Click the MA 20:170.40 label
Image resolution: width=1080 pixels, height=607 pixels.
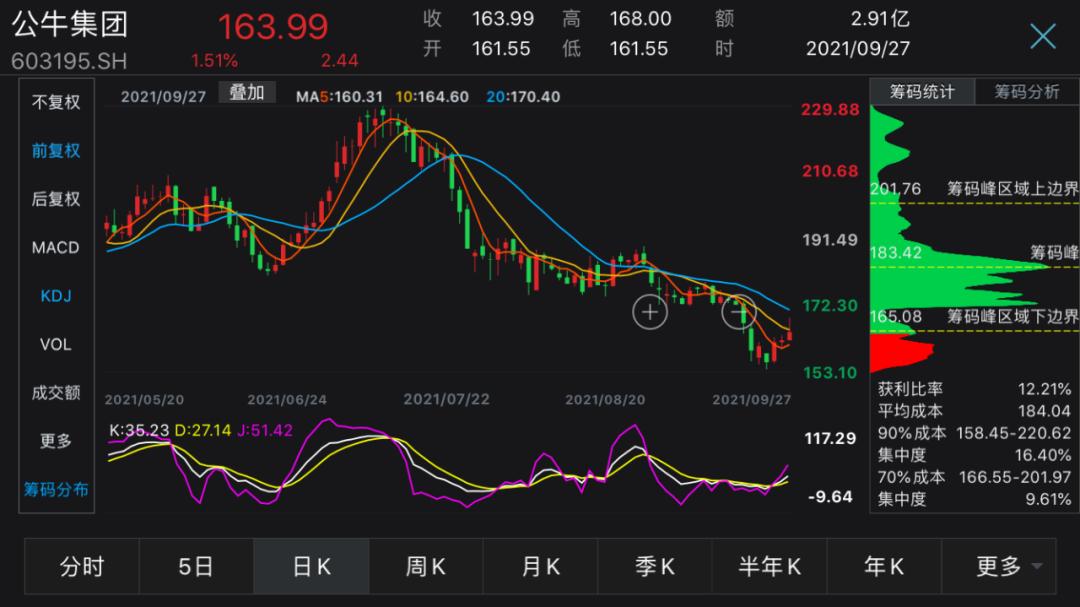pos(523,97)
